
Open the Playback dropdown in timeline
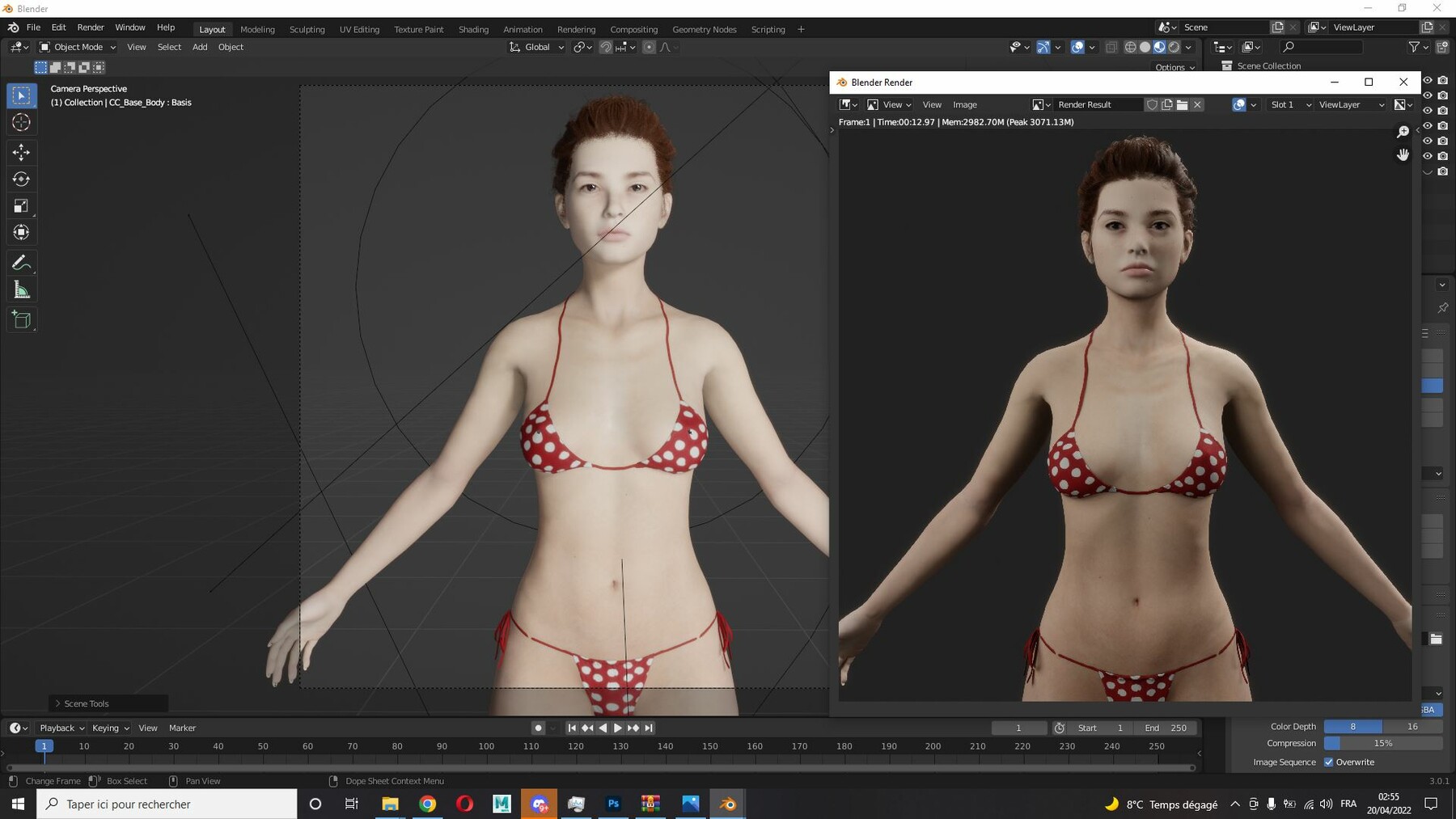tap(61, 728)
